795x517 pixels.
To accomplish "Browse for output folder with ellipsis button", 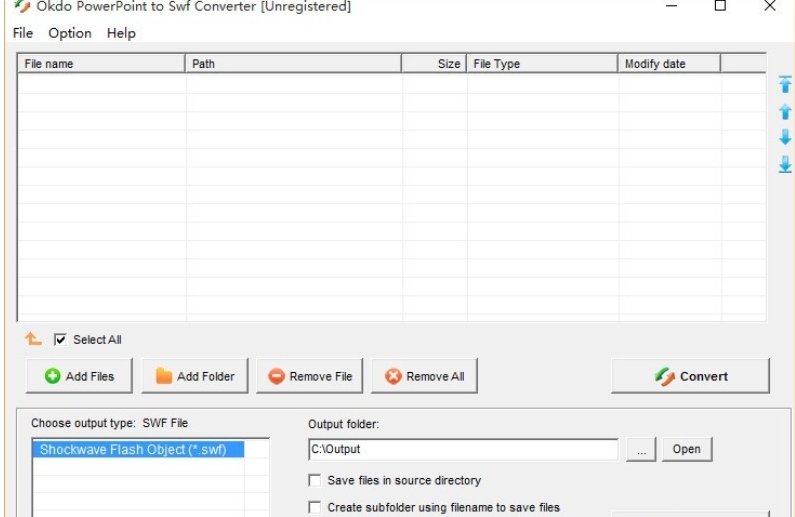I will (x=641, y=449).
